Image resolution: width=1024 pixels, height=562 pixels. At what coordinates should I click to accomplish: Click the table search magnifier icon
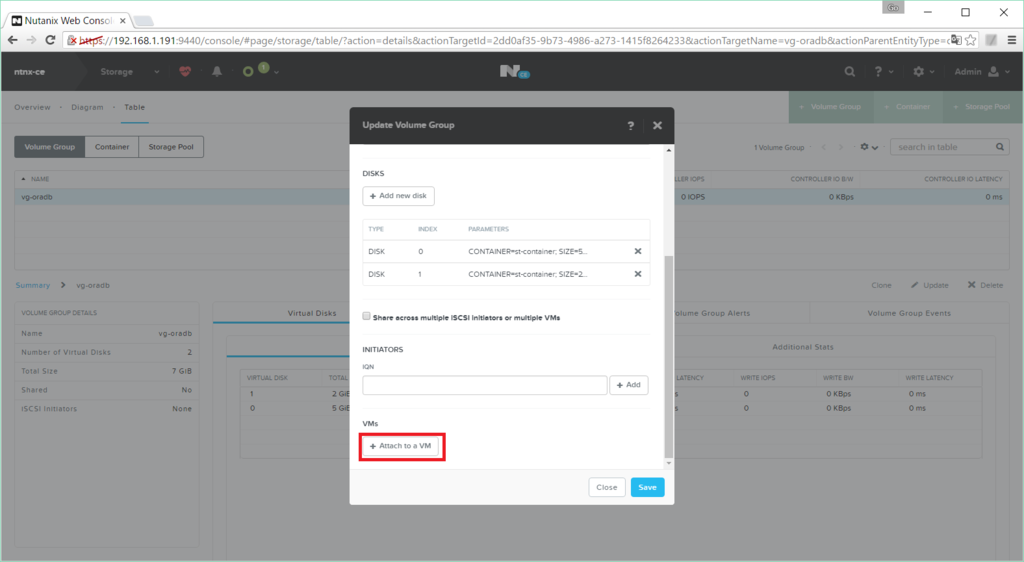click(x=1000, y=147)
